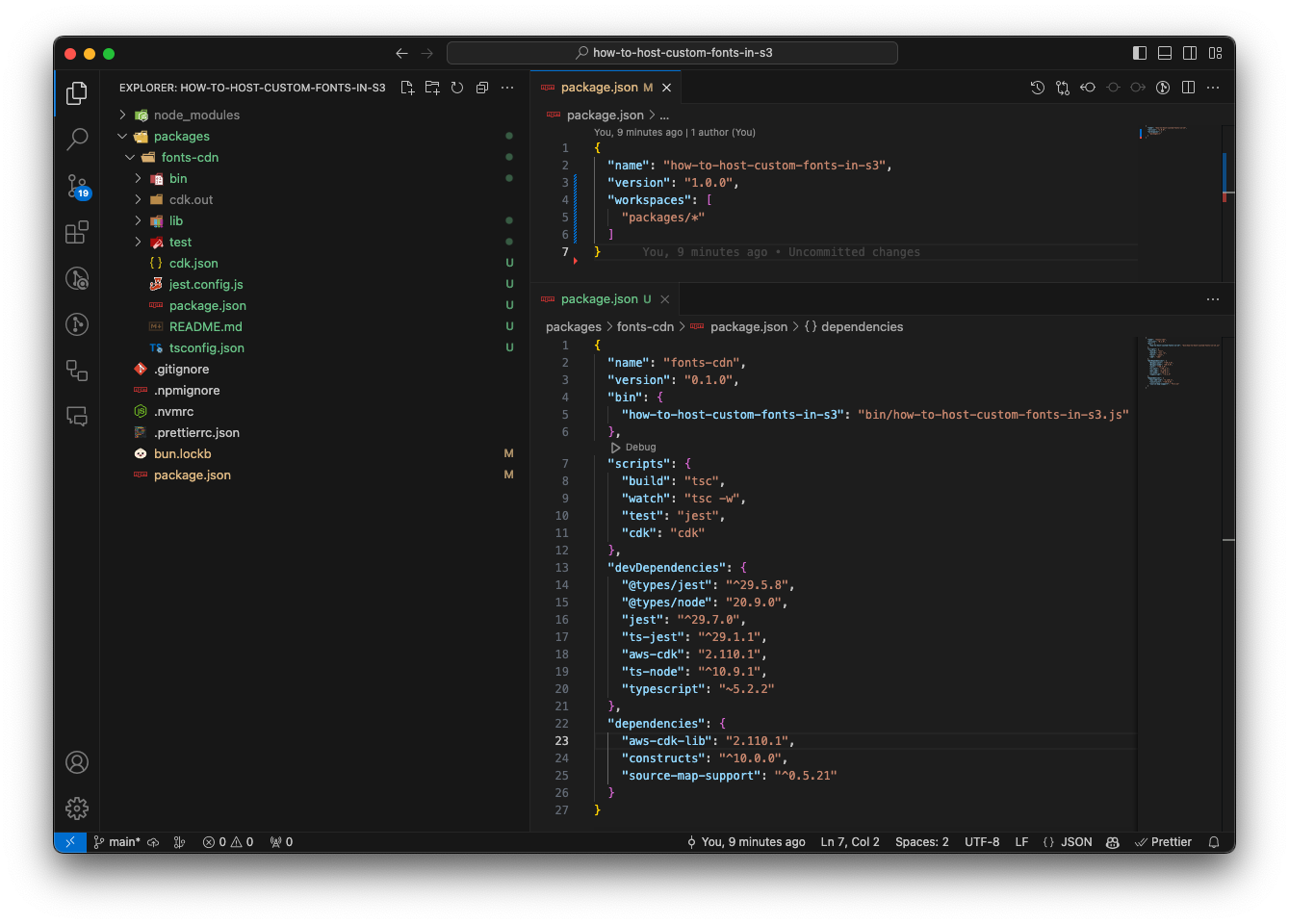Open README.md in the file tree
Image resolution: width=1289 pixels, height=924 pixels.
[205, 326]
